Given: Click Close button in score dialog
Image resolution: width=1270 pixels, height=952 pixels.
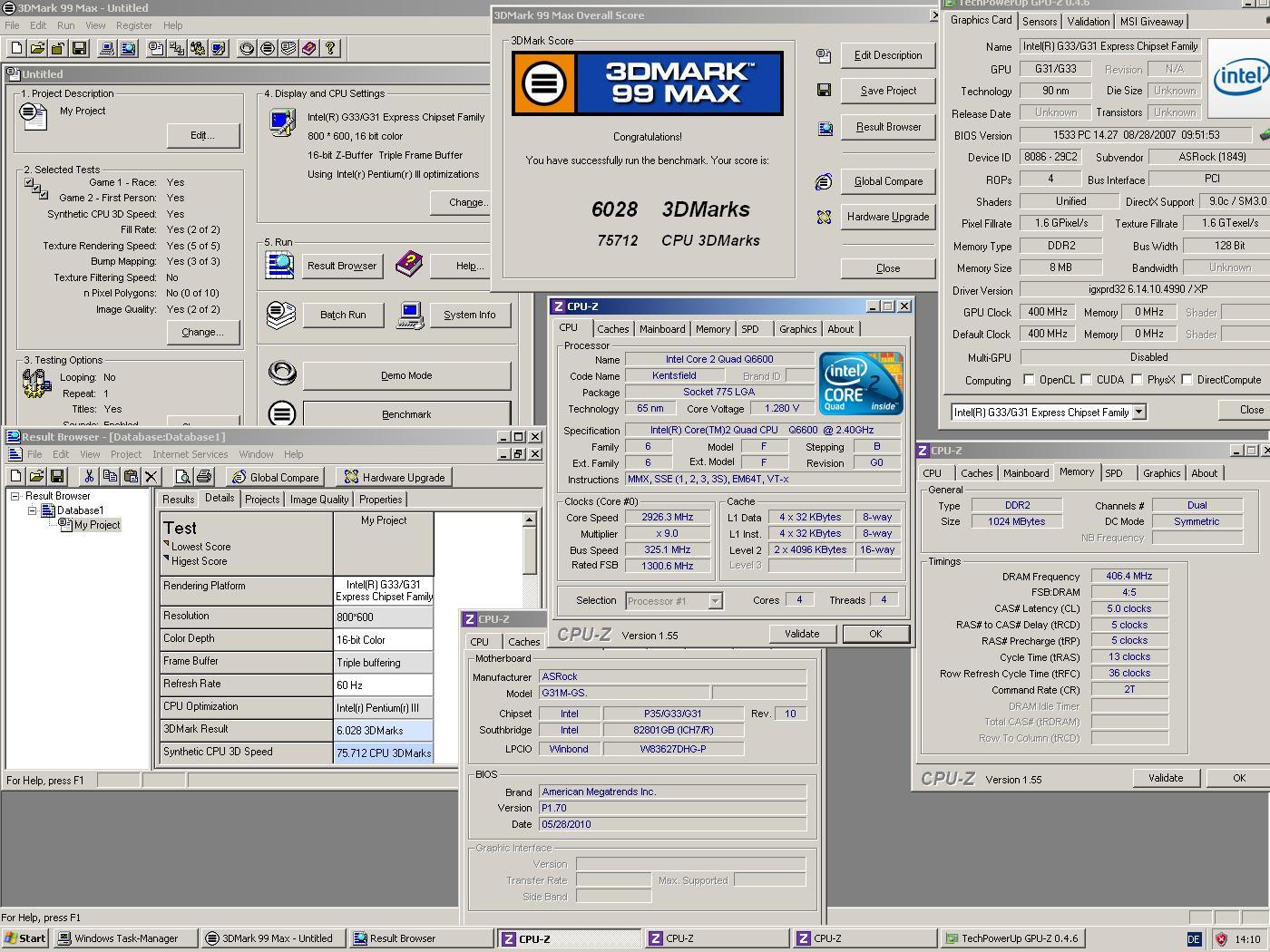Looking at the screenshot, I should point(888,268).
